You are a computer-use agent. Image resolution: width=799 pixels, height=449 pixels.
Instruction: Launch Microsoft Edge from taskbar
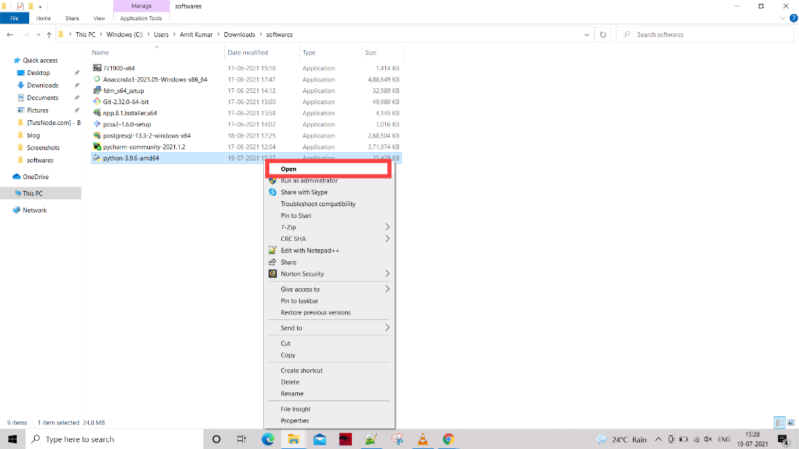point(268,439)
